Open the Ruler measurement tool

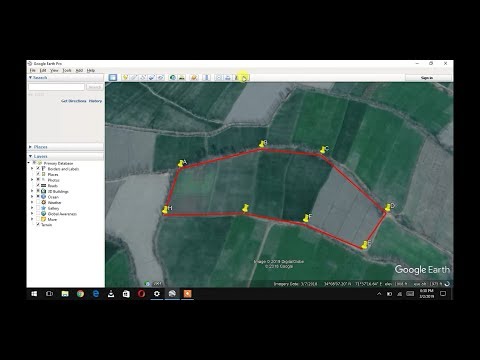tap(206, 78)
